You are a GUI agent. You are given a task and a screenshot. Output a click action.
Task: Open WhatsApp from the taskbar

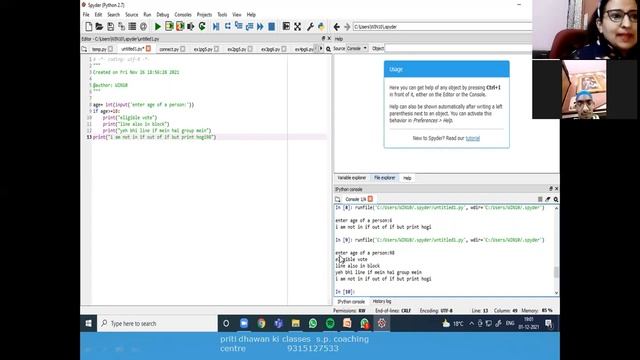313,323
